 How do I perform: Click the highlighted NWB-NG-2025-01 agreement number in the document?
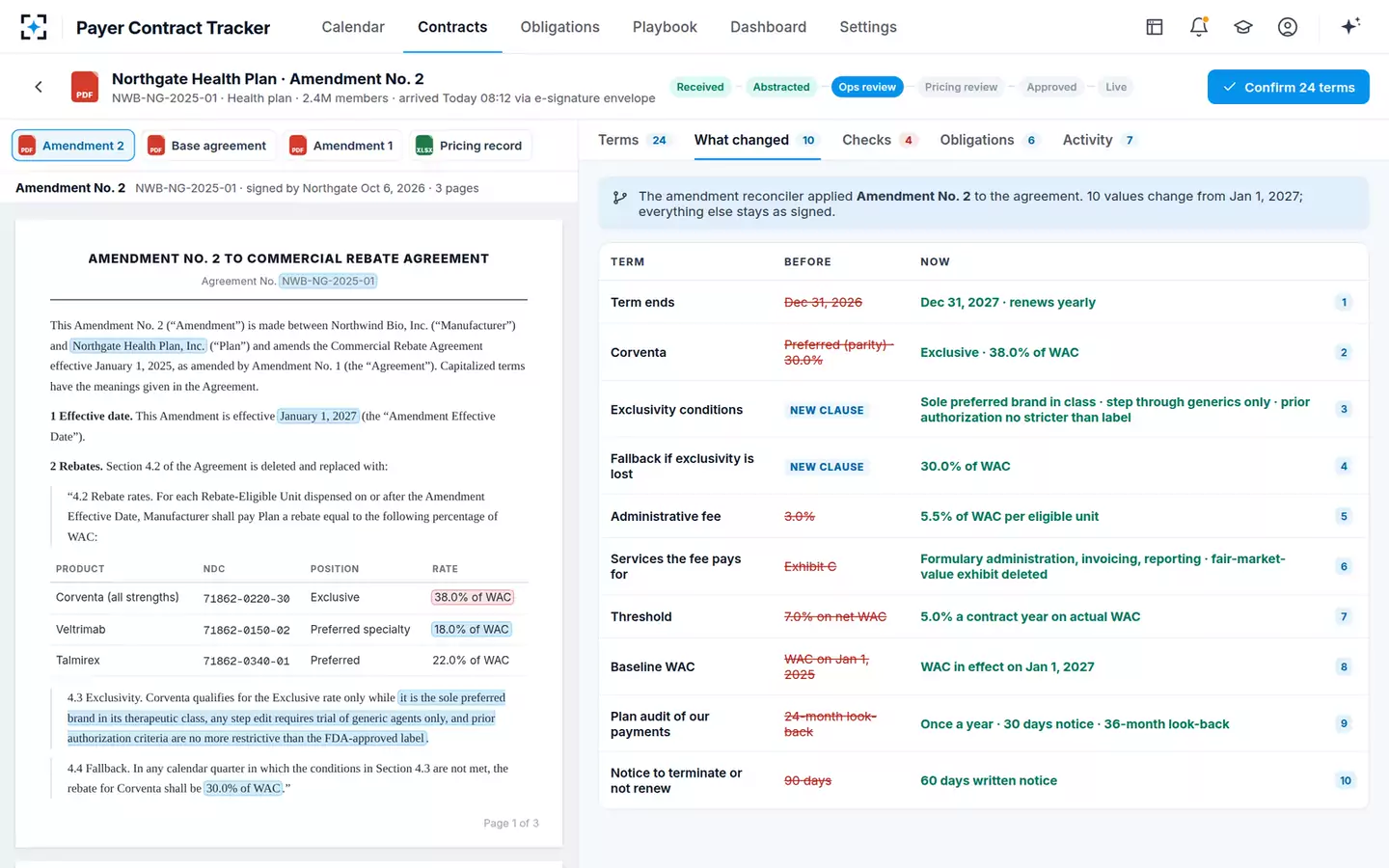(x=329, y=281)
